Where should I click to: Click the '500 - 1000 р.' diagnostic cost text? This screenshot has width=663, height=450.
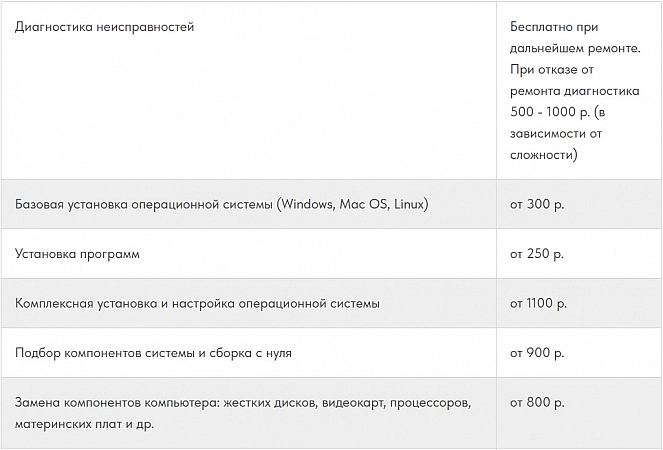pyautogui.click(x=550, y=112)
